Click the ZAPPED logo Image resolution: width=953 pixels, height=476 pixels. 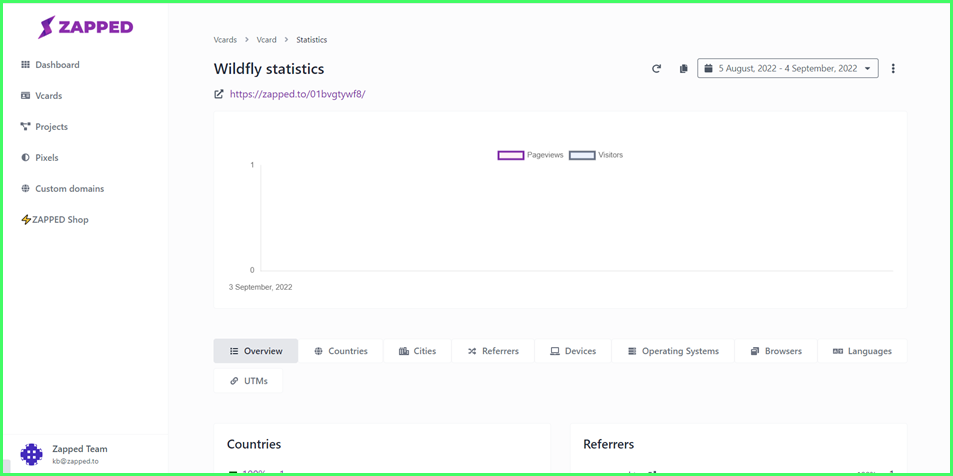point(85,27)
